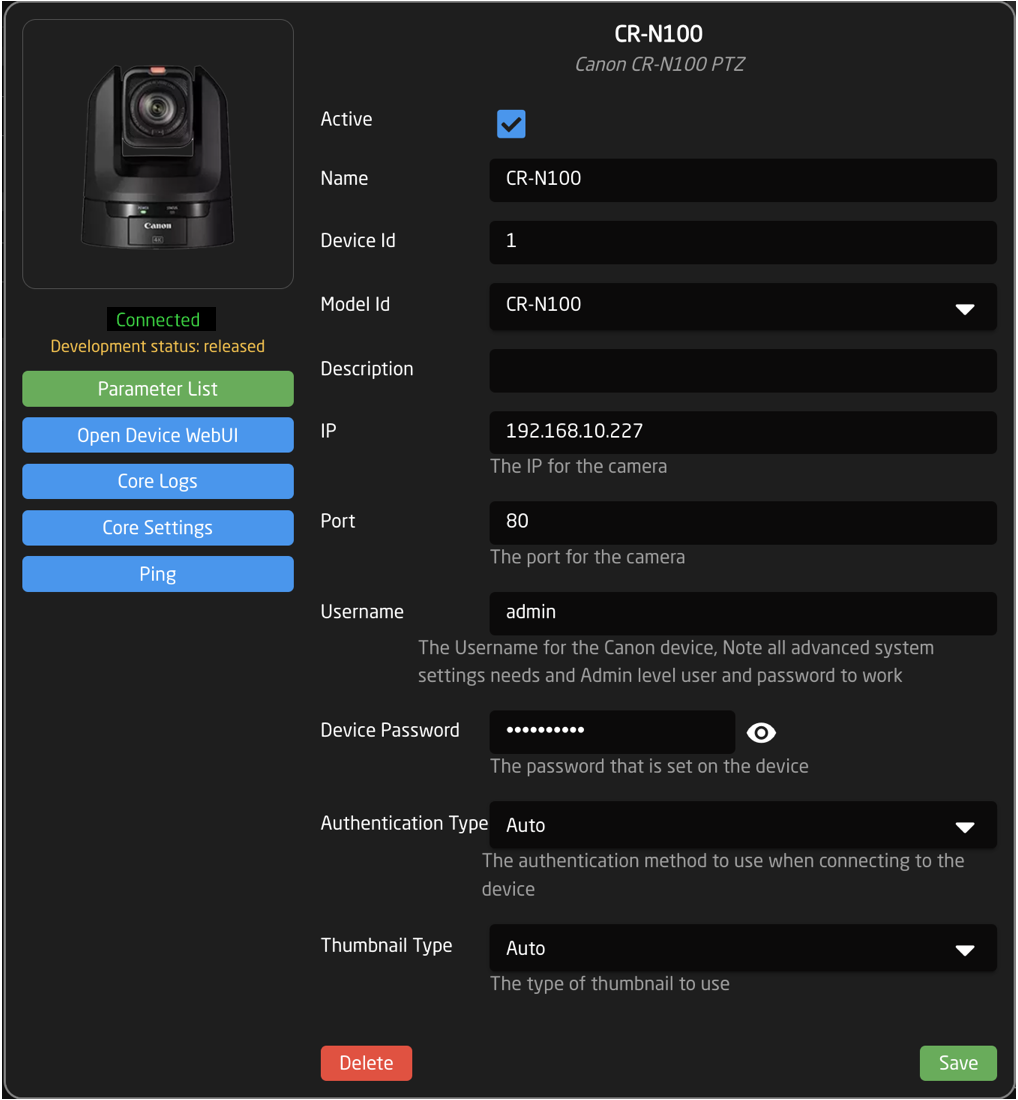Save the device settings
The image size is (1018, 1100).
[958, 1063]
